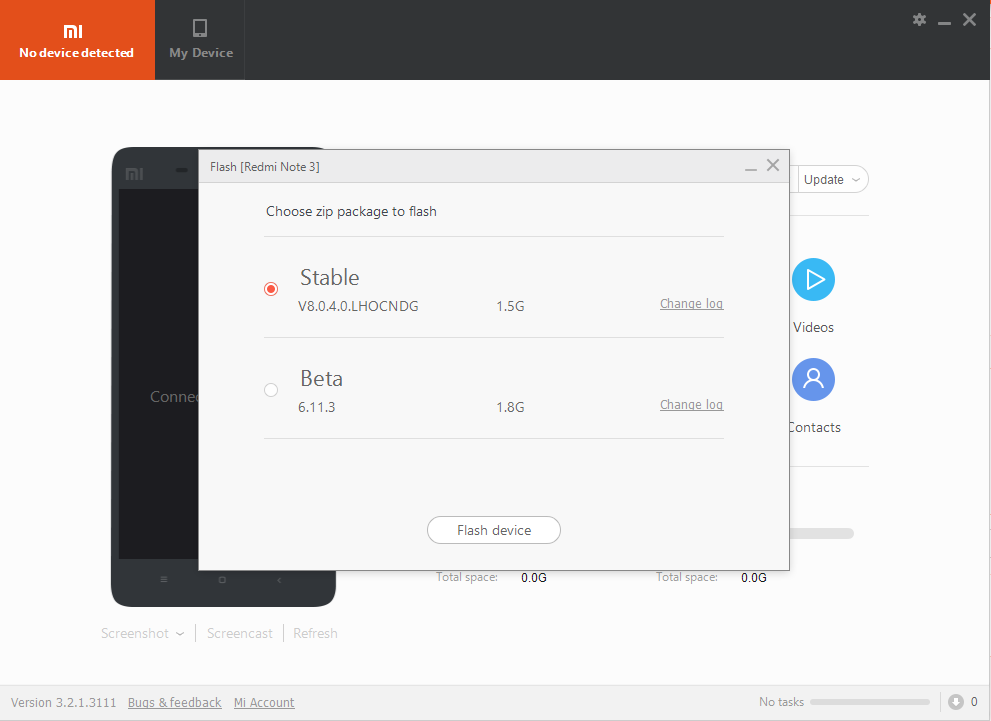
Task: Close the Flash Redmi Note 3 dialog
Action: (773, 166)
